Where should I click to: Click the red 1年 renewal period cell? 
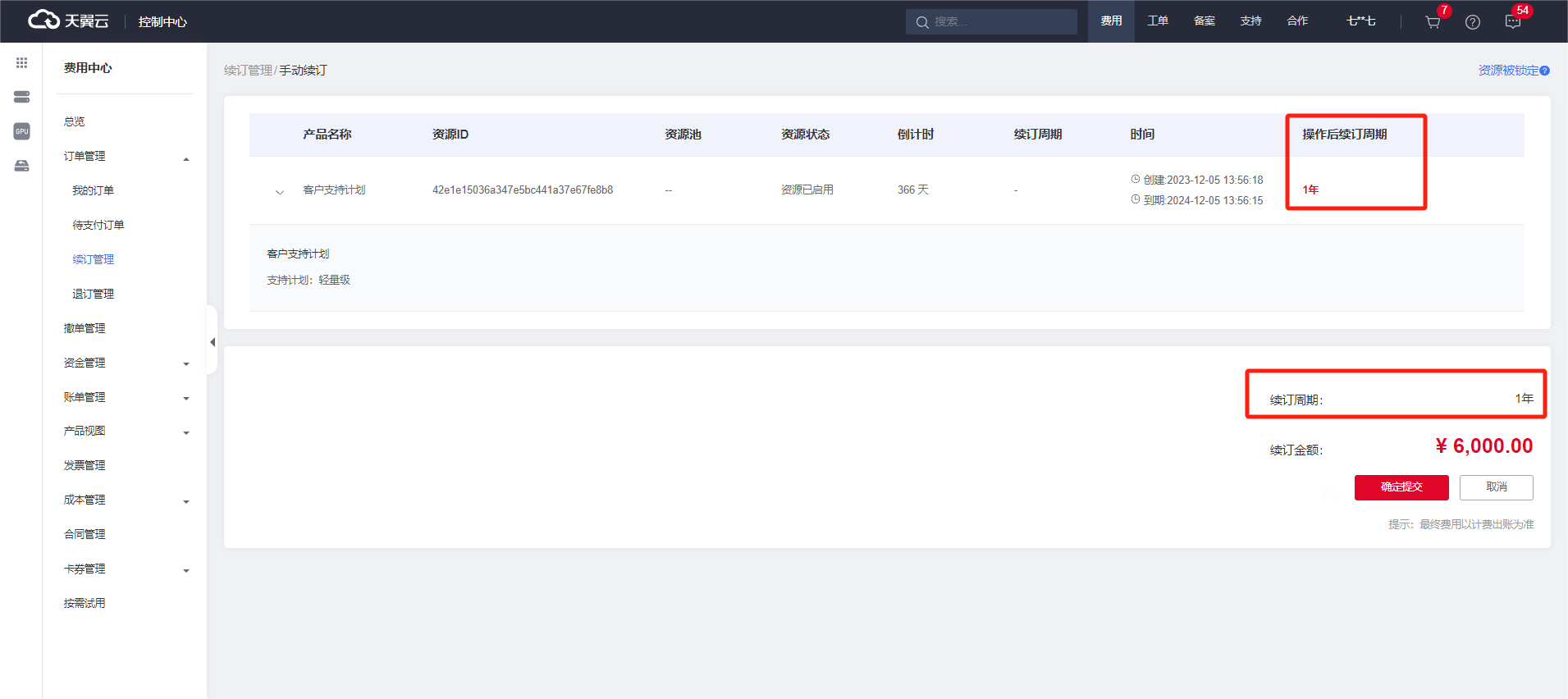click(x=1310, y=190)
